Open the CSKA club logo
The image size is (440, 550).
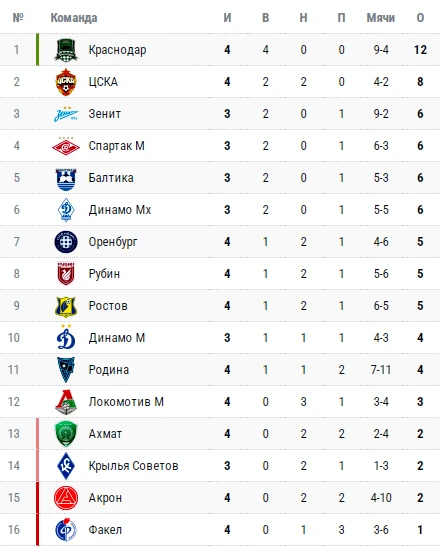[66, 82]
